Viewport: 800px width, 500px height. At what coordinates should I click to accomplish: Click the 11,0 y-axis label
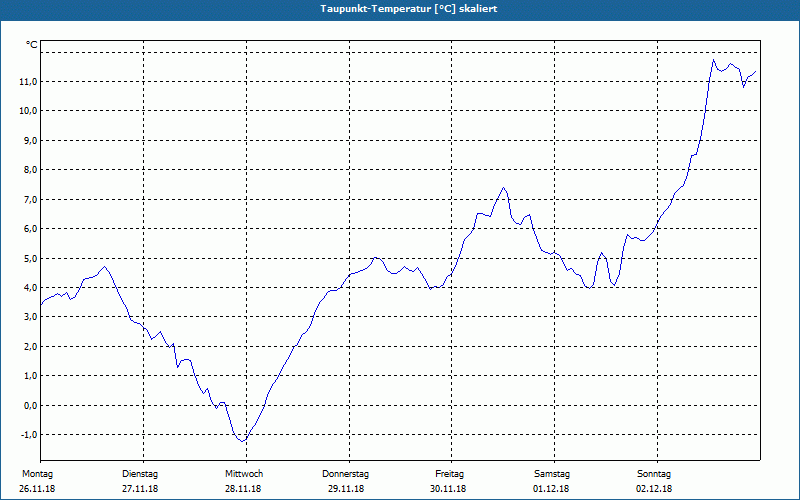pos(28,82)
